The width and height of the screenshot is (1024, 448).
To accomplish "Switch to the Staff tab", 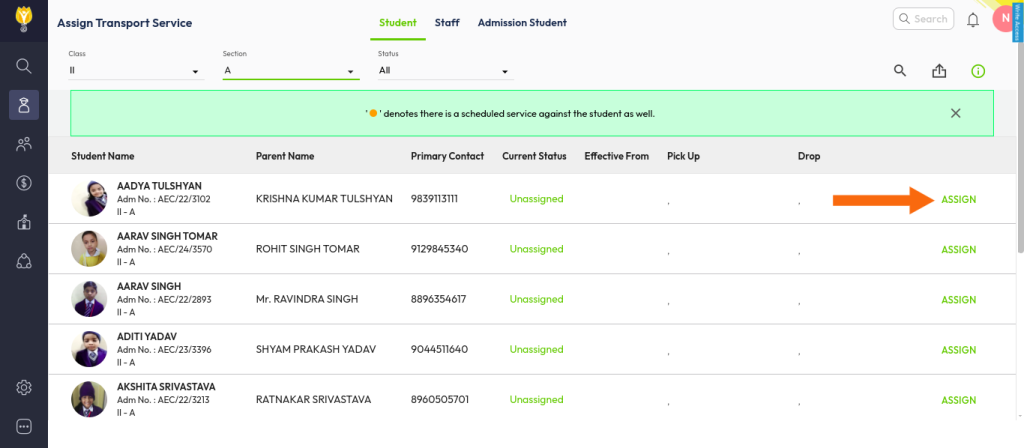I will 447,22.
